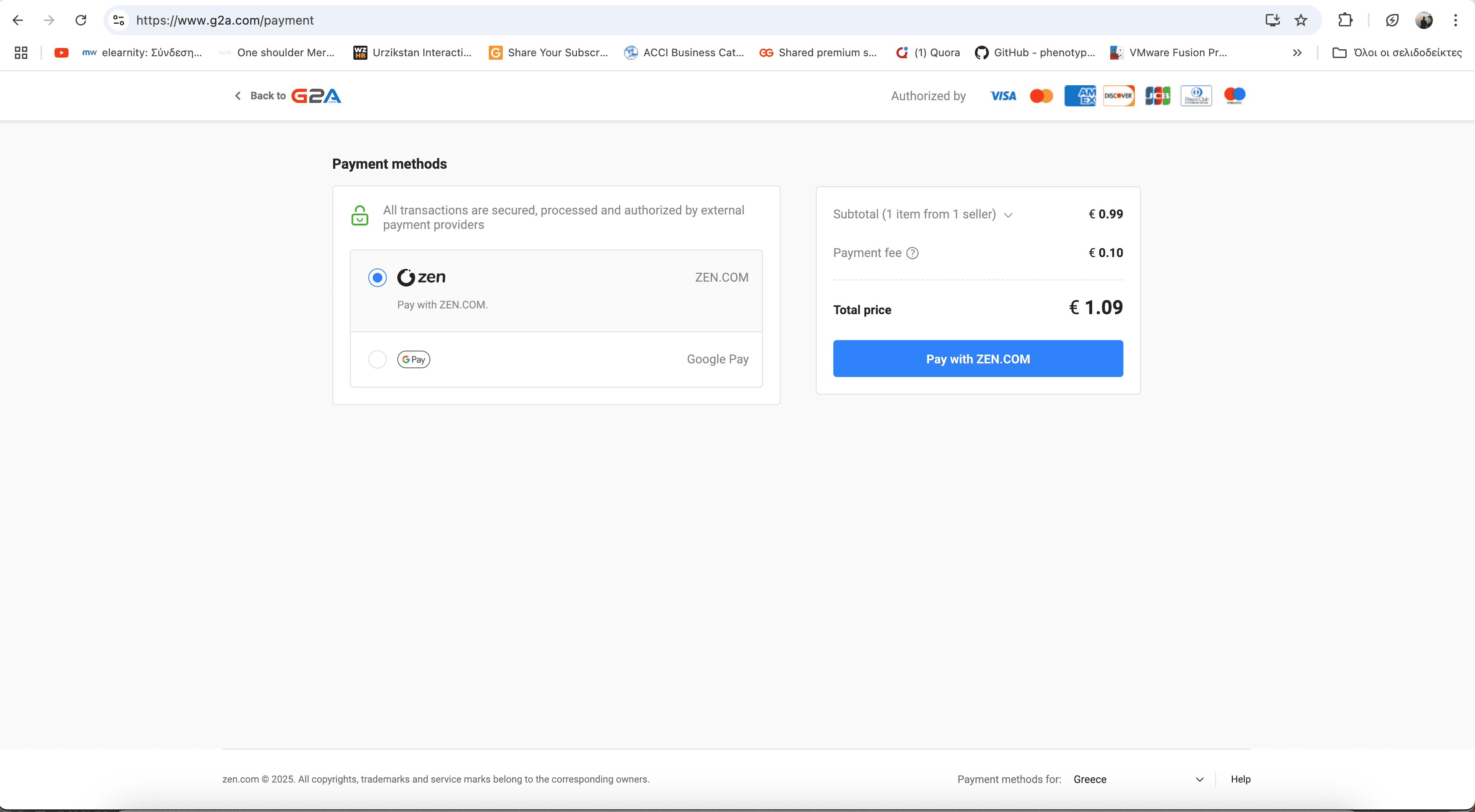Click the American Express logo
The width and height of the screenshot is (1475, 812).
coord(1080,96)
